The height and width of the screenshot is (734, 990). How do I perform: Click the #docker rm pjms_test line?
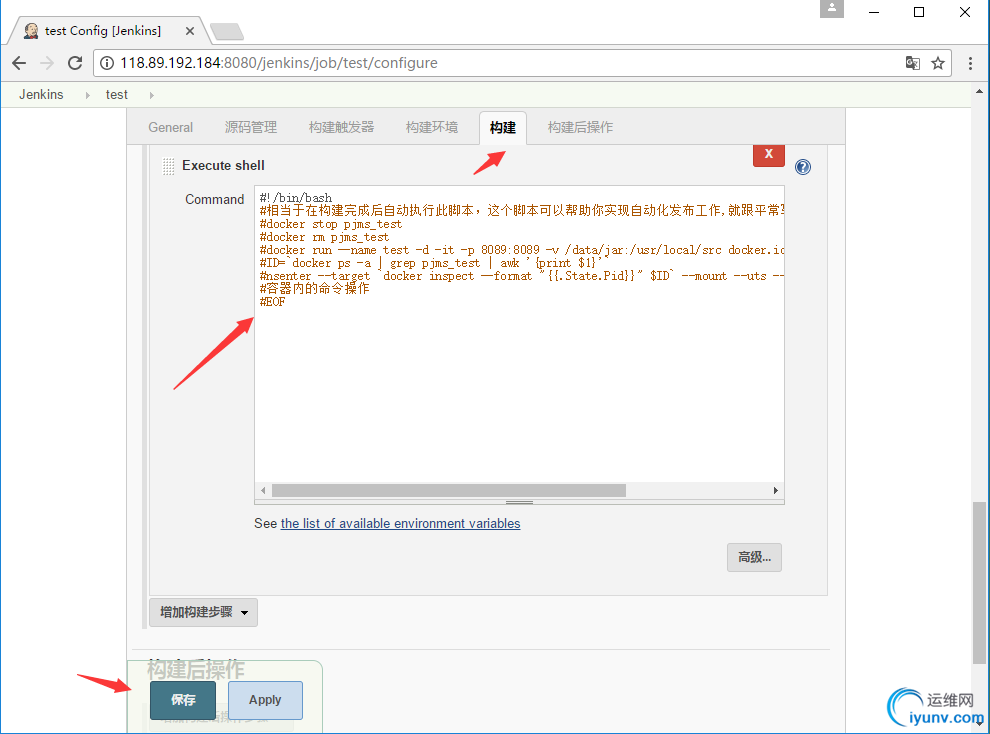[324, 237]
